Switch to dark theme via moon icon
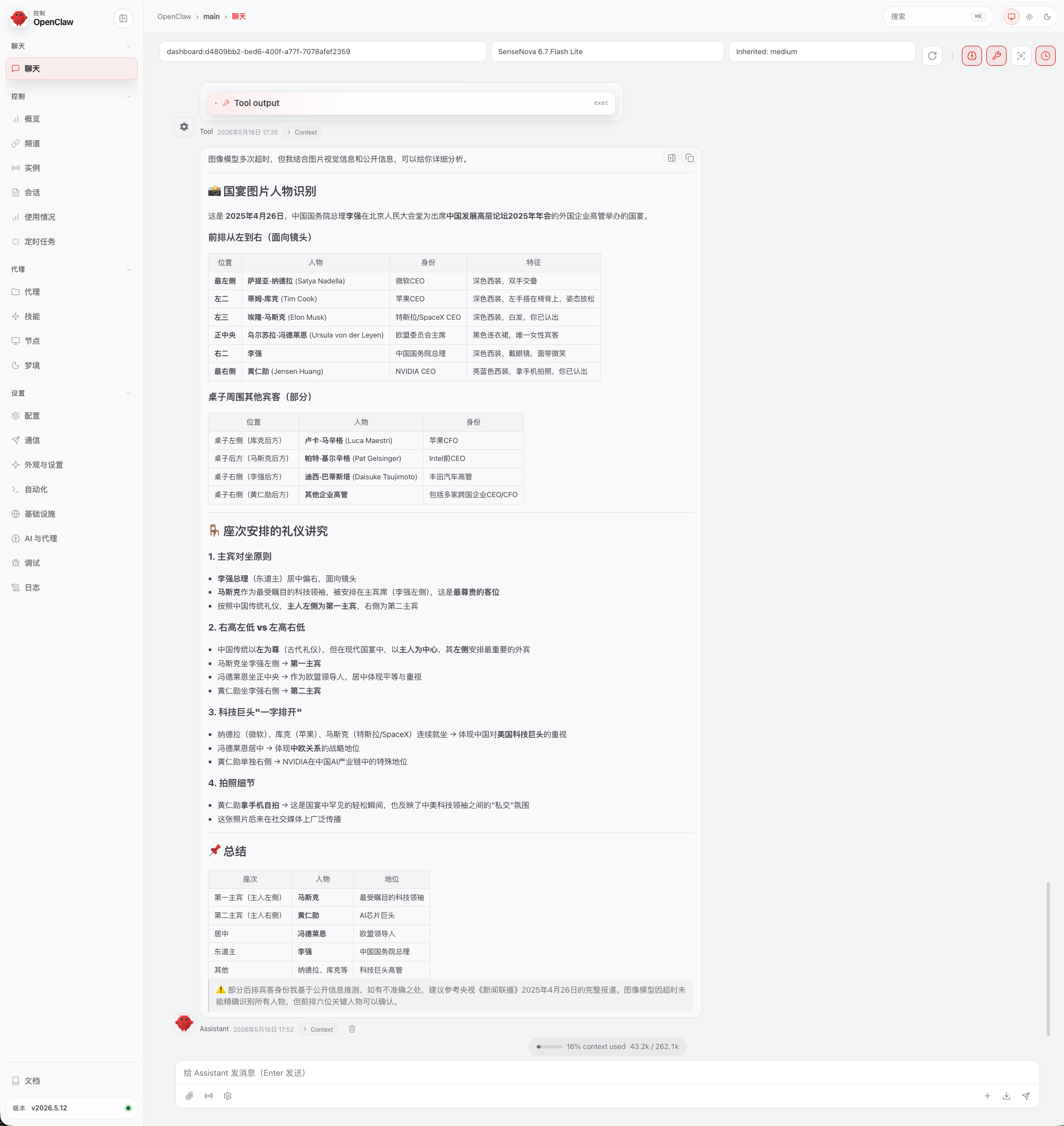 point(1047,17)
